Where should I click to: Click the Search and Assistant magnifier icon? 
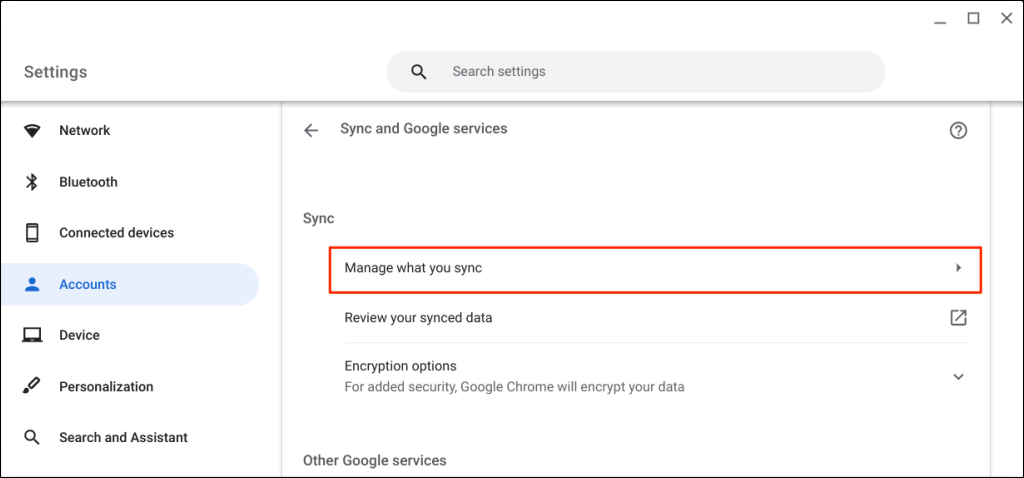tap(32, 437)
